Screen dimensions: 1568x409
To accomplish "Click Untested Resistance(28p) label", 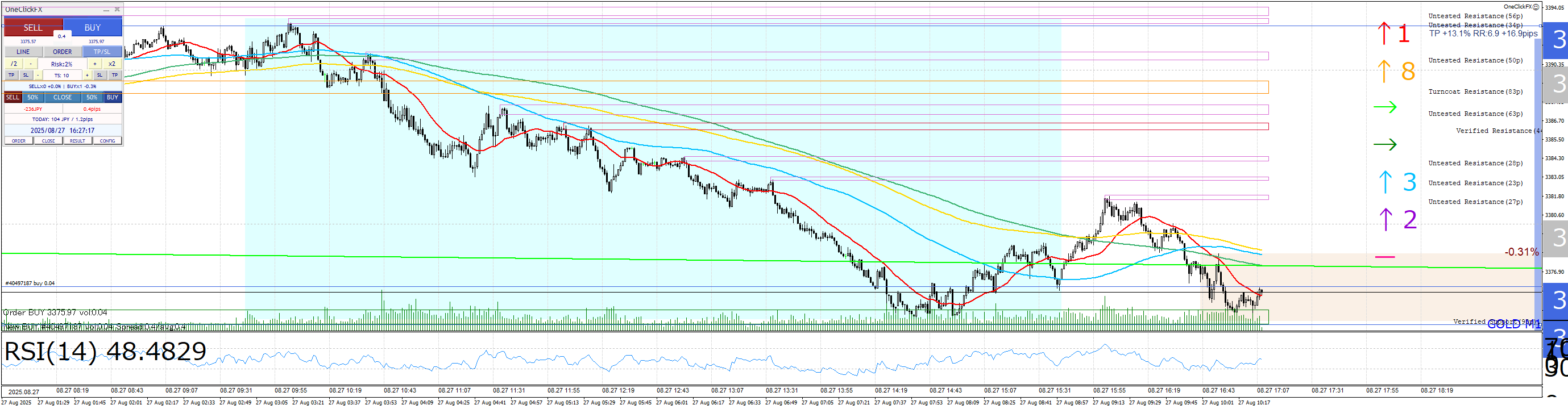I will (x=1475, y=163).
